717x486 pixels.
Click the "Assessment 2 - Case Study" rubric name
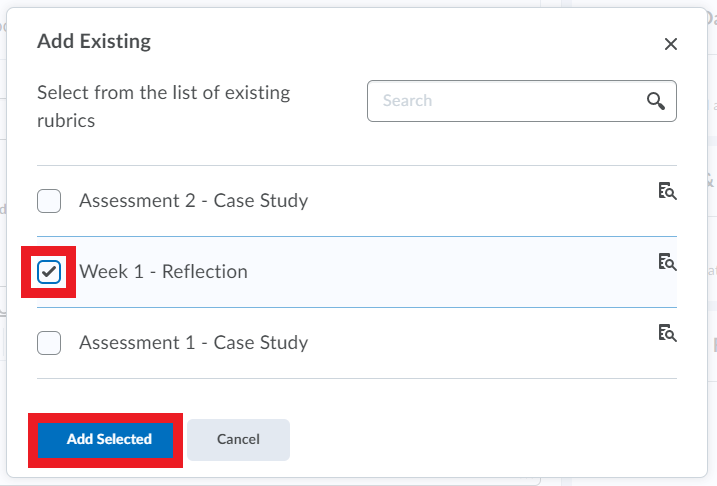(x=193, y=201)
